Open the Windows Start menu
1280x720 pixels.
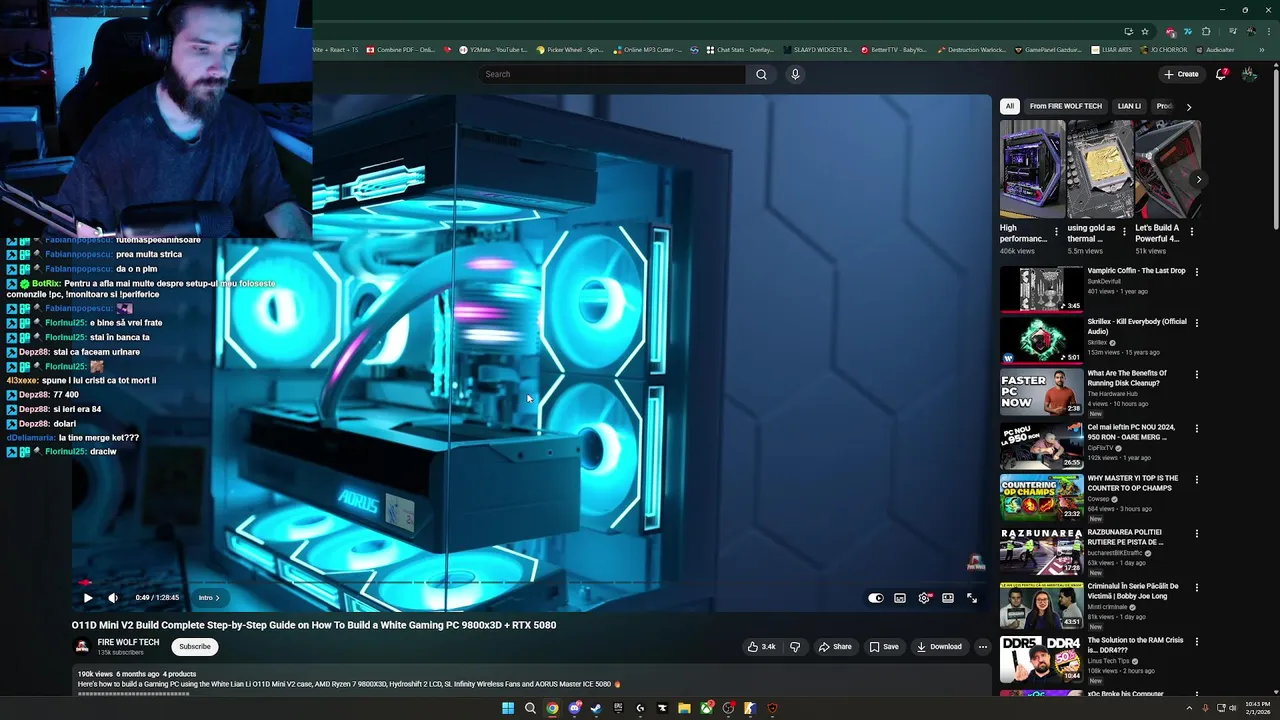tap(508, 708)
